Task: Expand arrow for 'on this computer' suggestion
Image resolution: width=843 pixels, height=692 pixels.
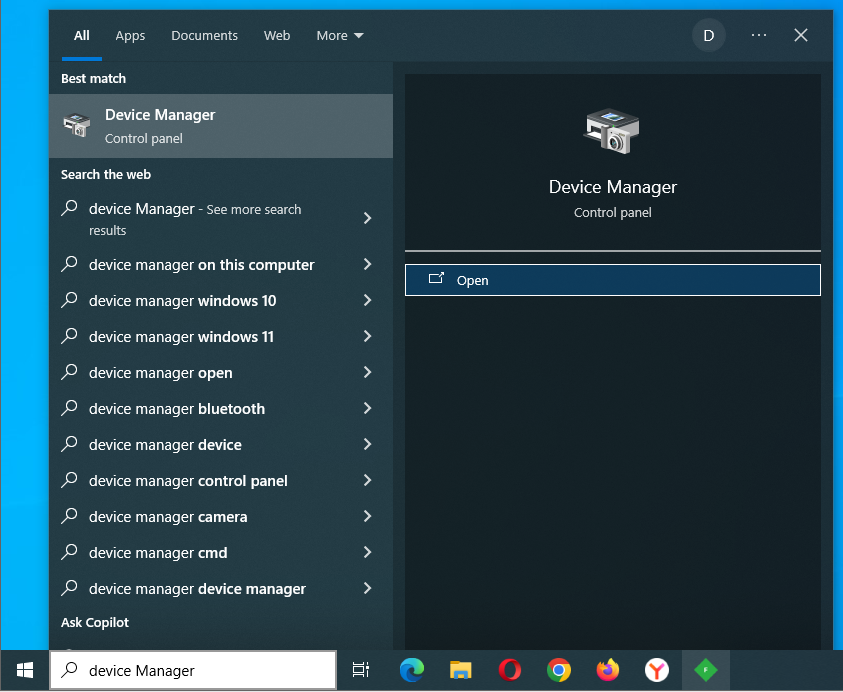Action: click(x=367, y=264)
